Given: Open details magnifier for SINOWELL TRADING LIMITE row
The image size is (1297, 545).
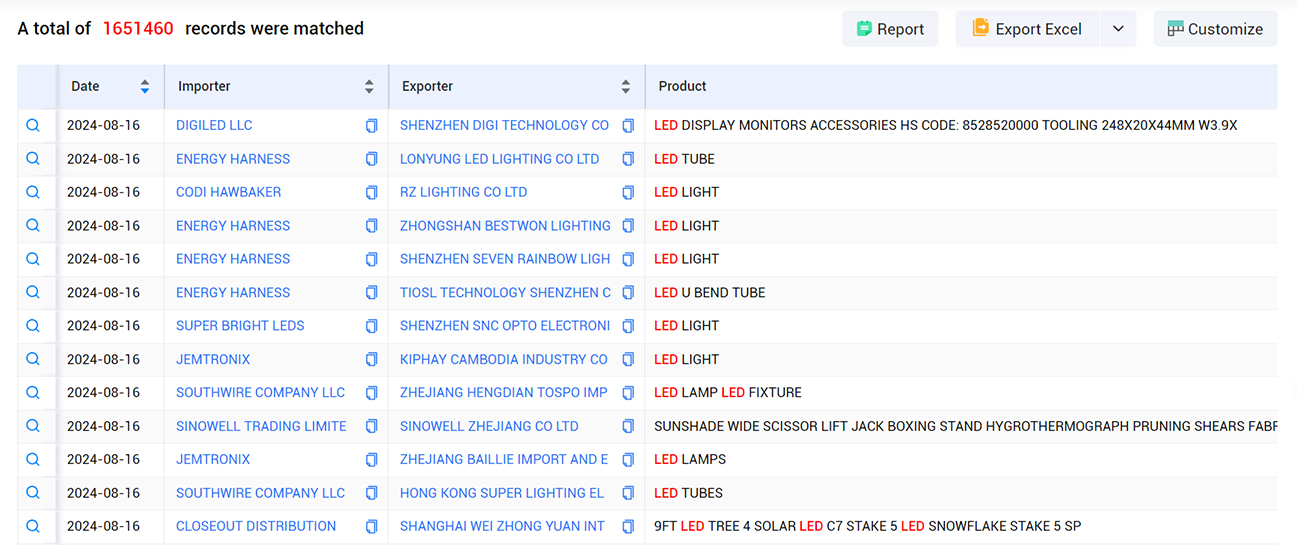Looking at the screenshot, I should 33,426.
